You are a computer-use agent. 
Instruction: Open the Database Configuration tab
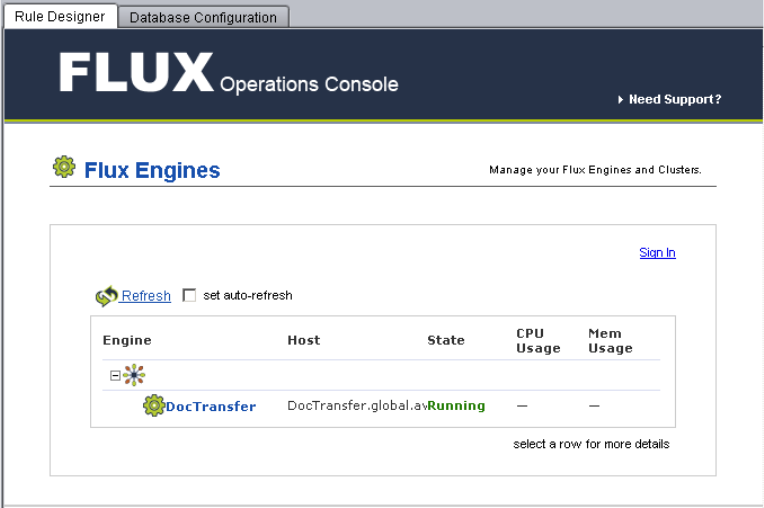[x=203, y=17]
